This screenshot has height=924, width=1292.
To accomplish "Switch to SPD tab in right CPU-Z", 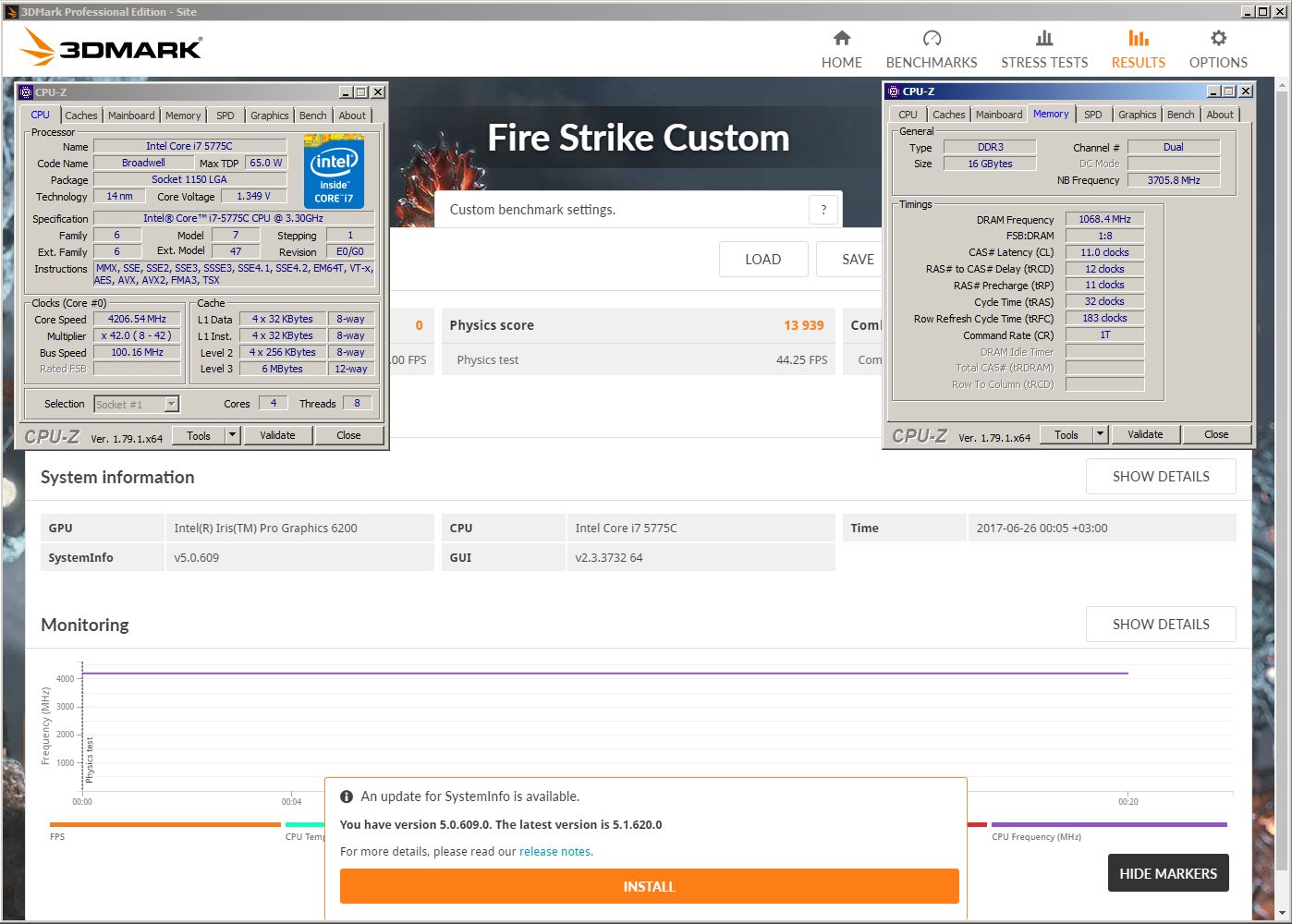I will tap(1093, 115).
